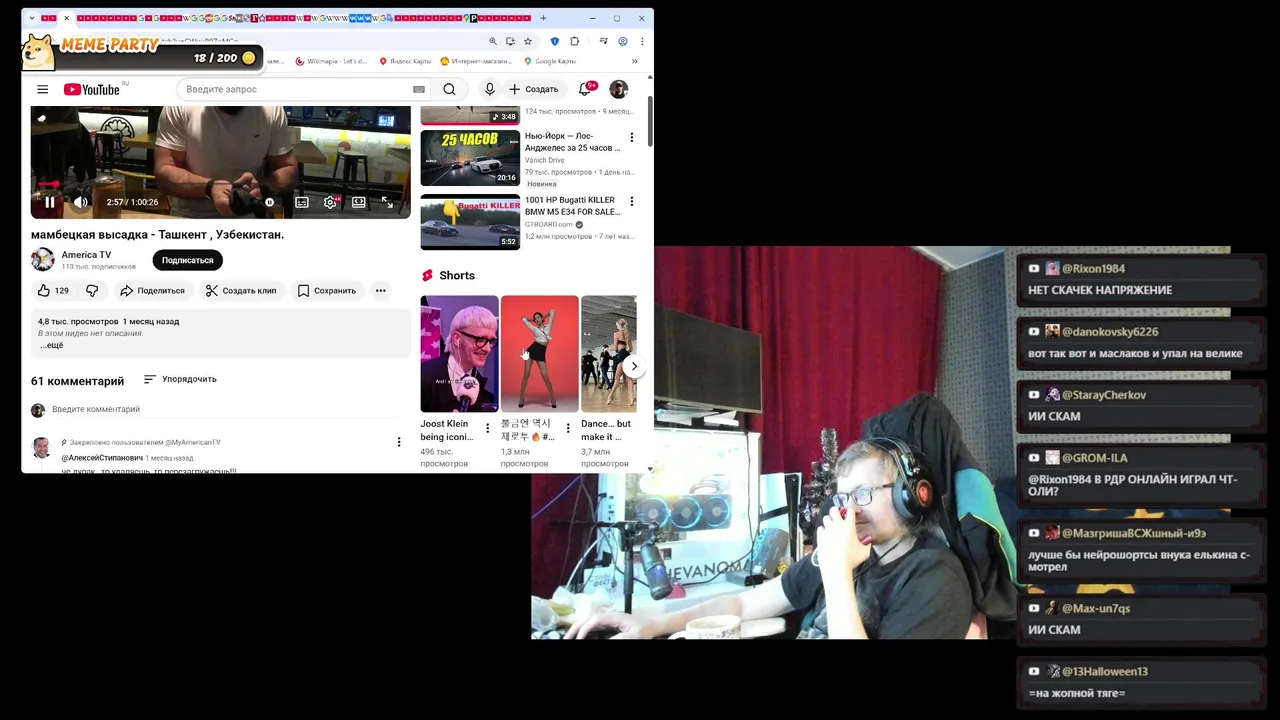Open the account avatar menu
Screen dimensions: 1280x720
tap(619, 89)
